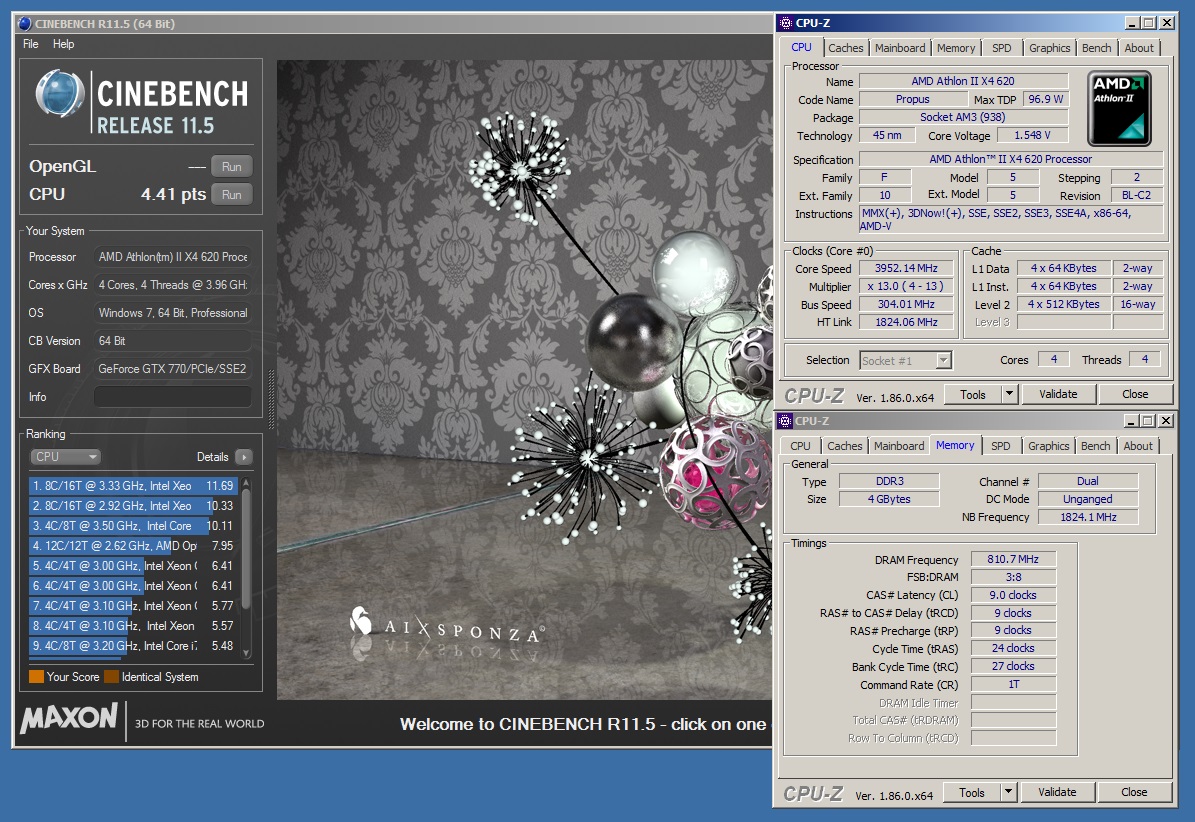Click the GeForce GTX 770 GFX Board field
The height and width of the screenshot is (822, 1195).
click(173, 369)
